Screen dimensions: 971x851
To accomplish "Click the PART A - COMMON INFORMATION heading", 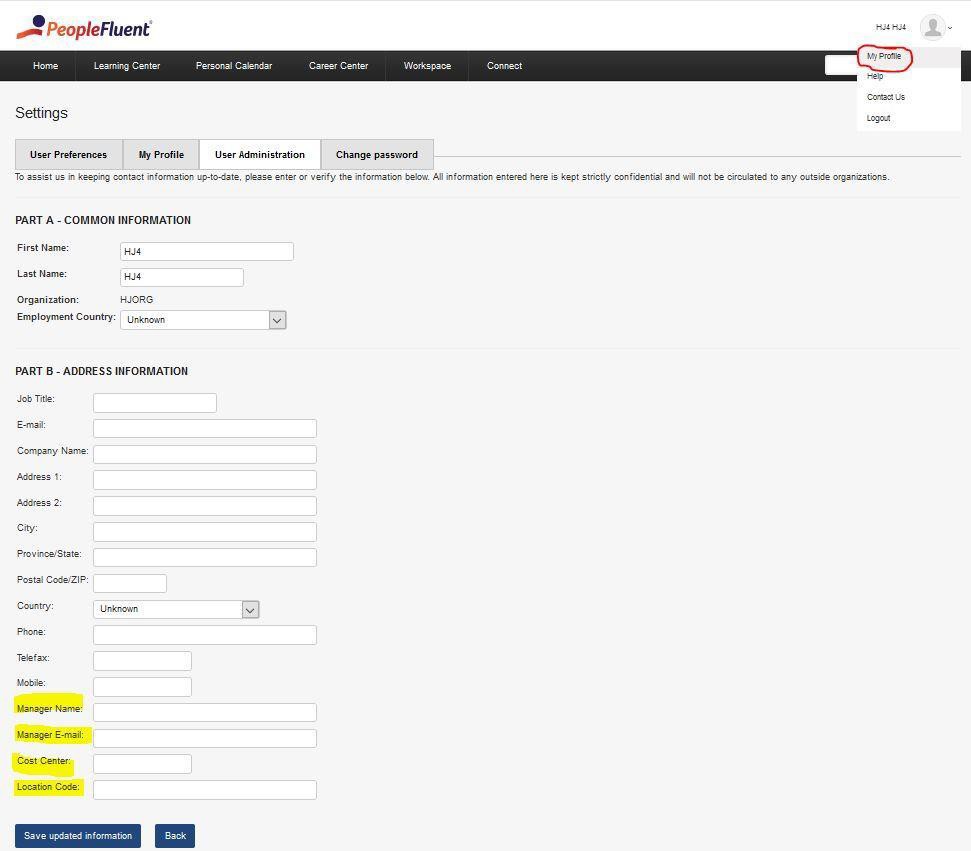I will 103,220.
